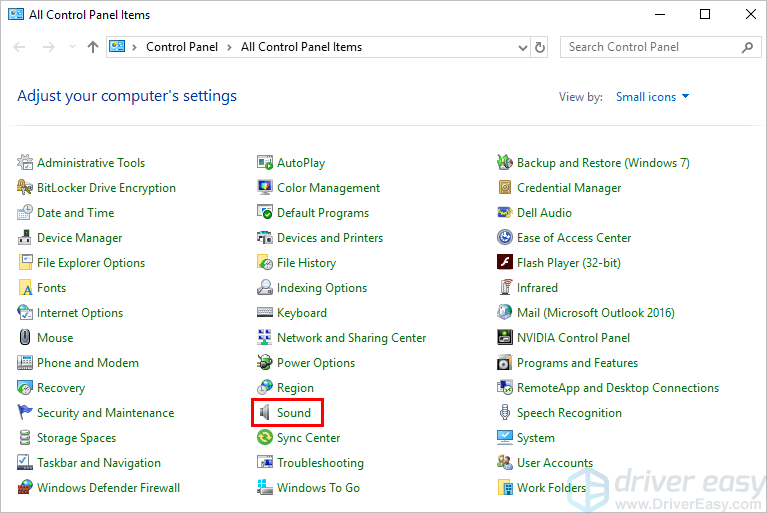The height and width of the screenshot is (513, 767).
Task: Click the Search Control Panel field
Action: (650, 47)
